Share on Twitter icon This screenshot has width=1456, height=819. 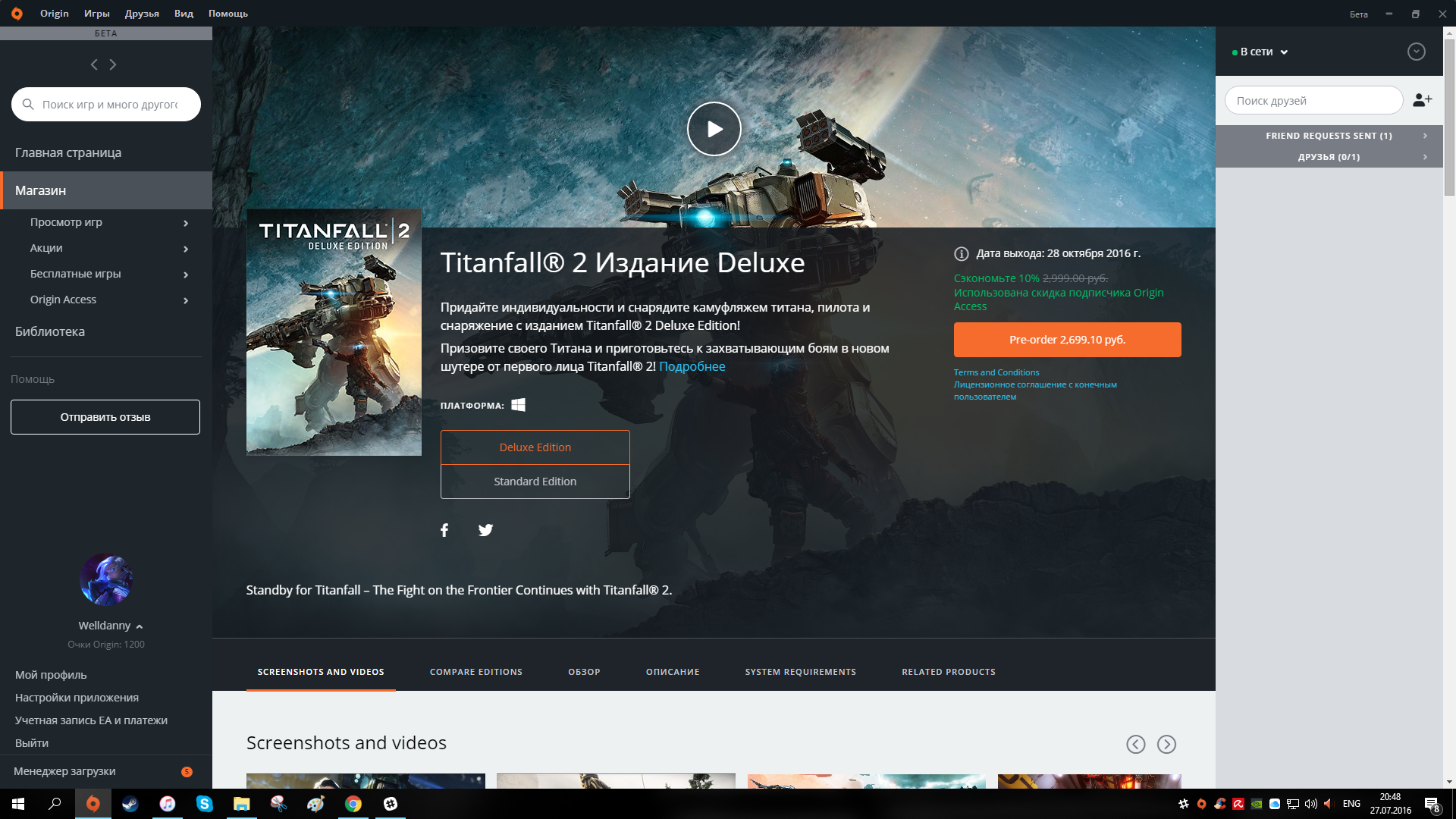click(486, 530)
